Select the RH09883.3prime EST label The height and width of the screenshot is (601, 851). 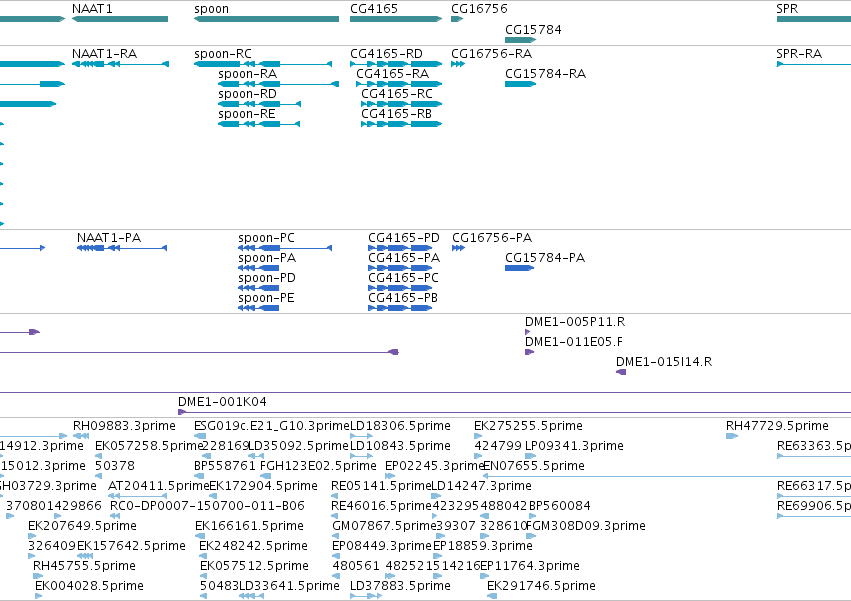tap(124, 426)
